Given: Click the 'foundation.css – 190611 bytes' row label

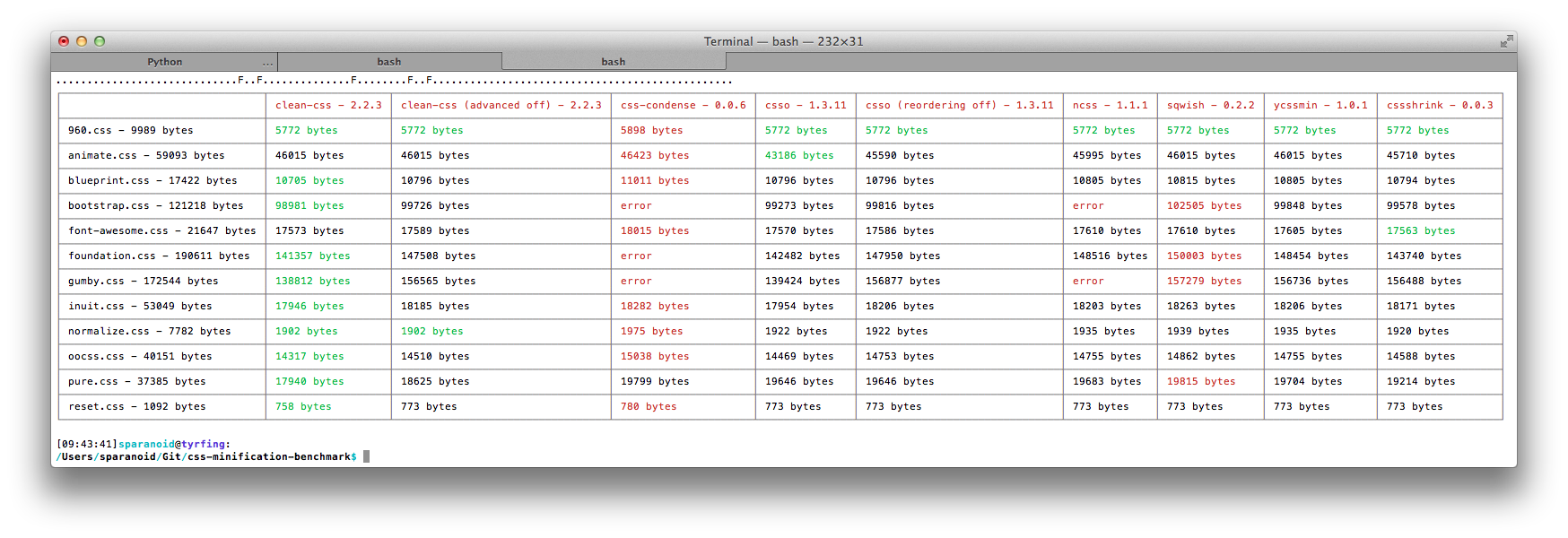Looking at the screenshot, I should (x=159, y=256).
